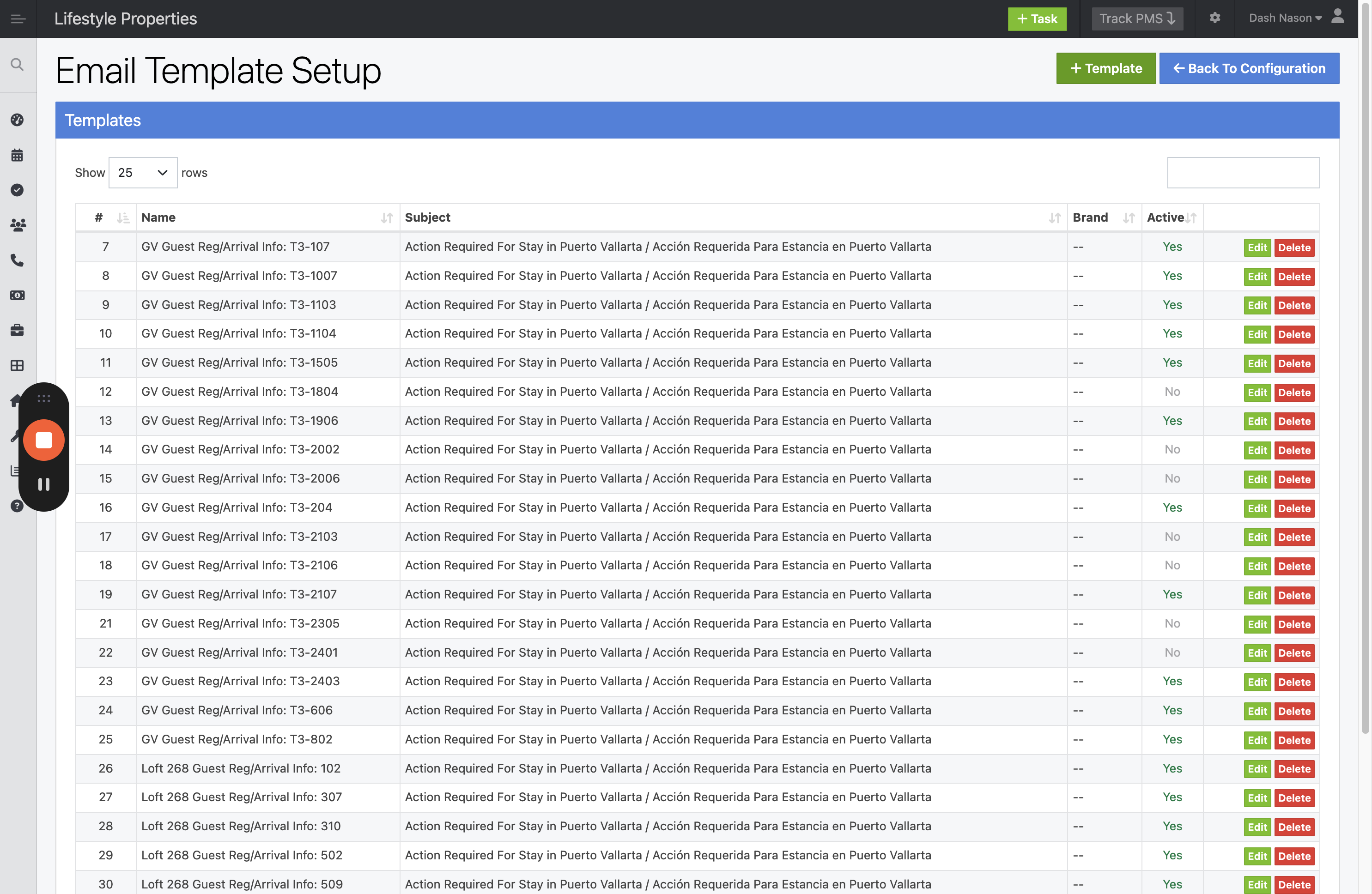
Task: Pause the screen recording
Action: click(44, 484)
